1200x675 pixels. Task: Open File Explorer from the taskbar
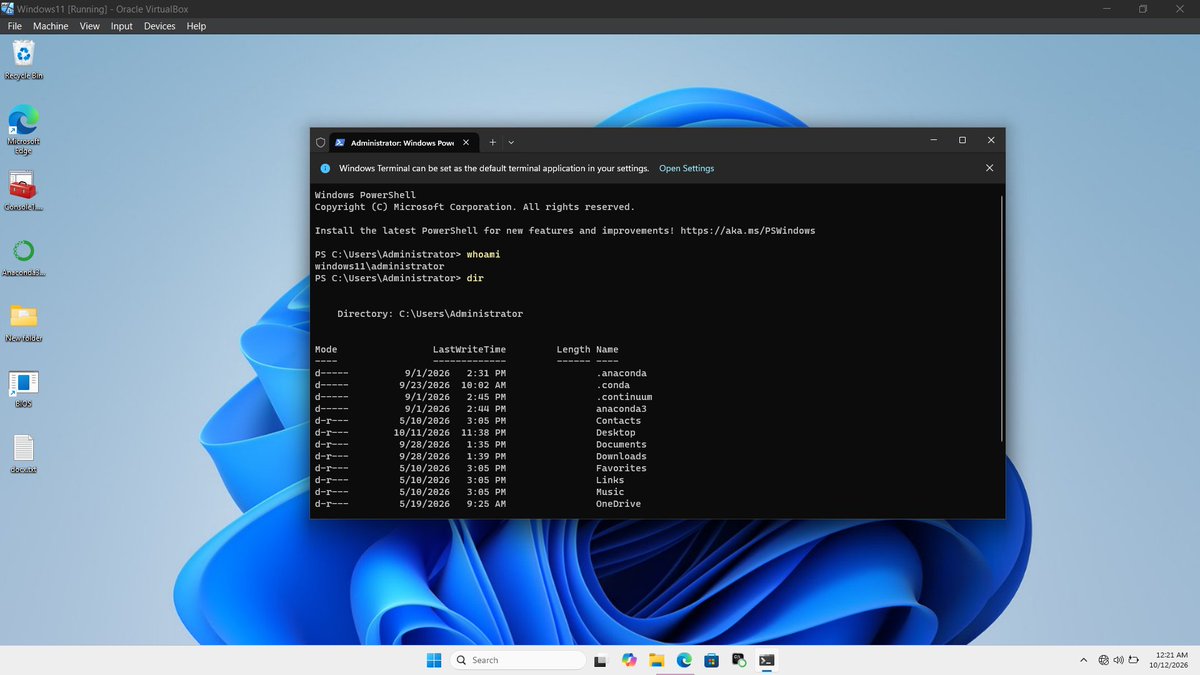point(657,660)
